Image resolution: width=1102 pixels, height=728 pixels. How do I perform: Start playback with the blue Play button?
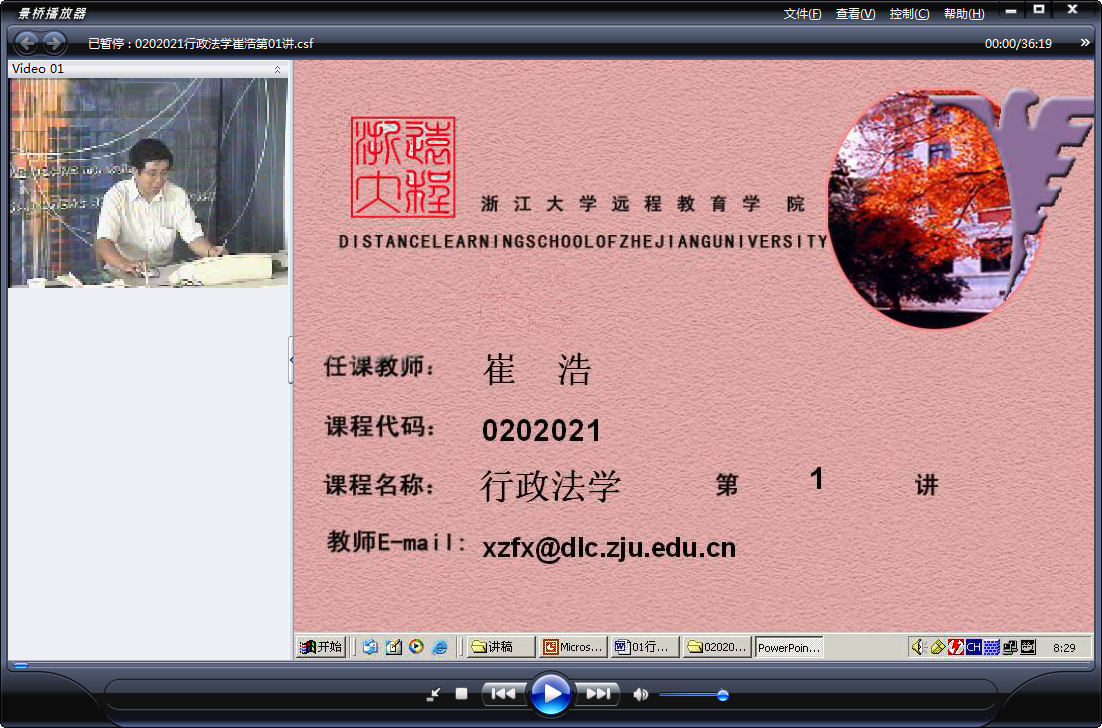[x=550, y=694]
